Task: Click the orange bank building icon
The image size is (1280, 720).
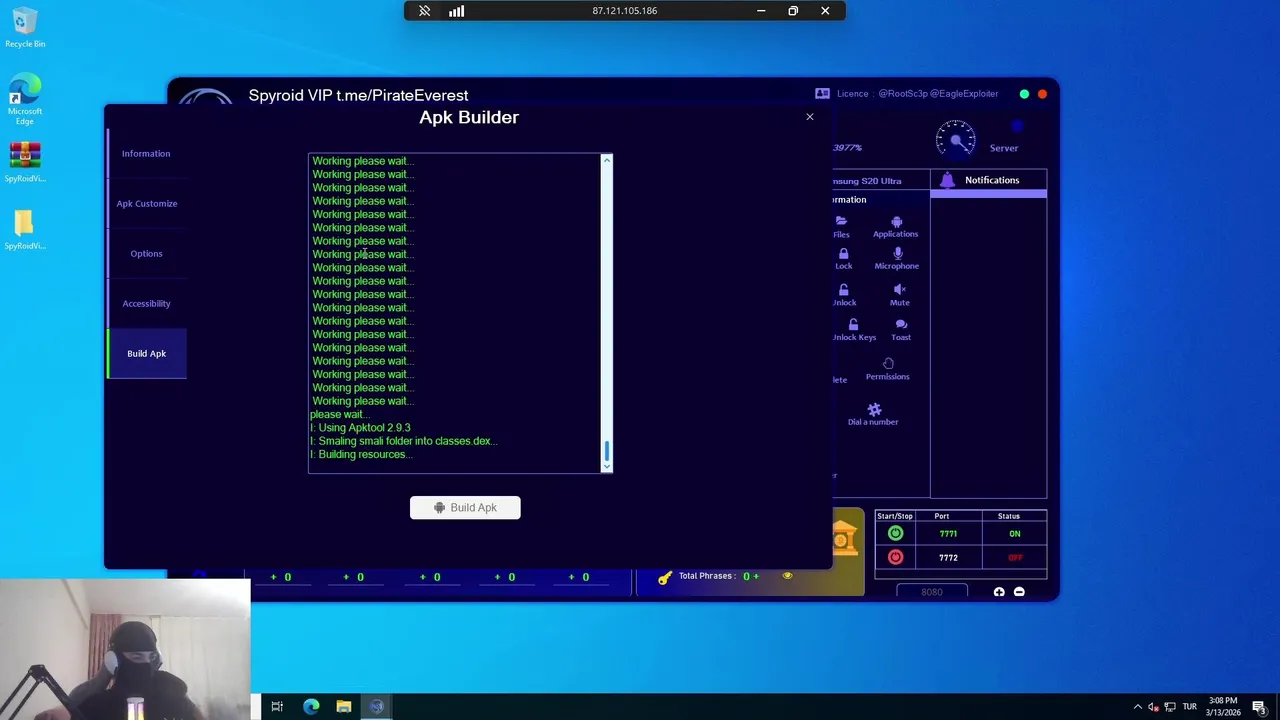Action: point(843,540)
